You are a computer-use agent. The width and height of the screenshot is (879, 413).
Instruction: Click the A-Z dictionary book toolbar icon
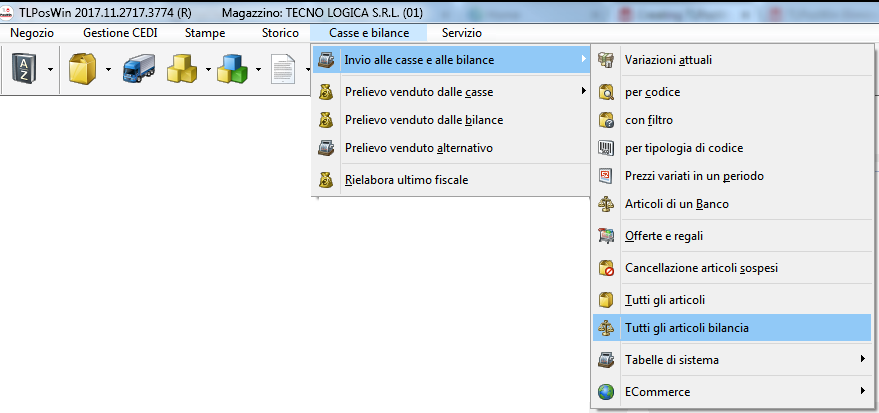click(x=23, y=69)
